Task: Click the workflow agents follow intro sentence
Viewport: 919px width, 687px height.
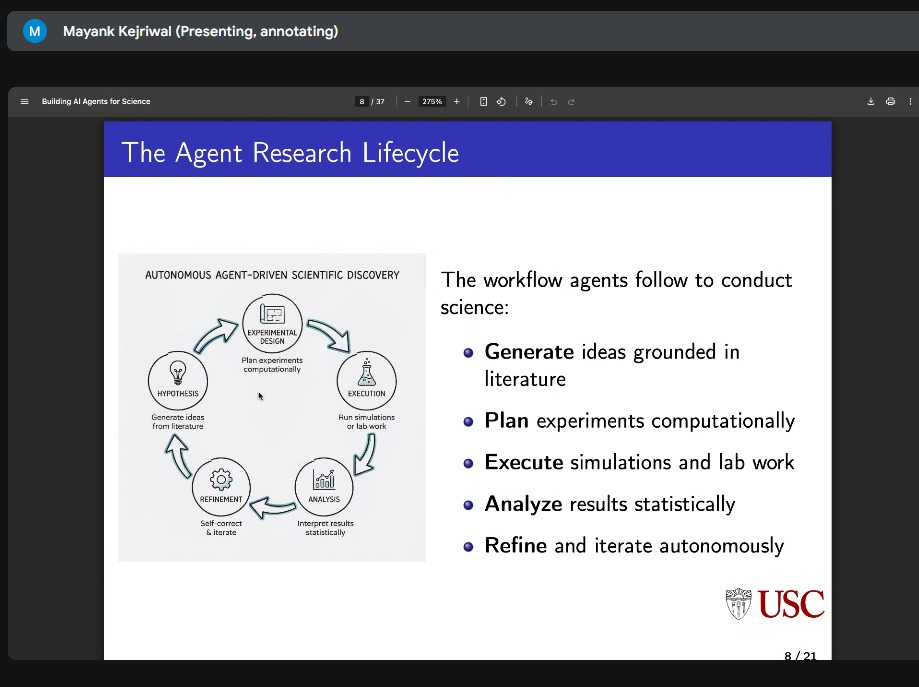Action: tap(616, 293)
